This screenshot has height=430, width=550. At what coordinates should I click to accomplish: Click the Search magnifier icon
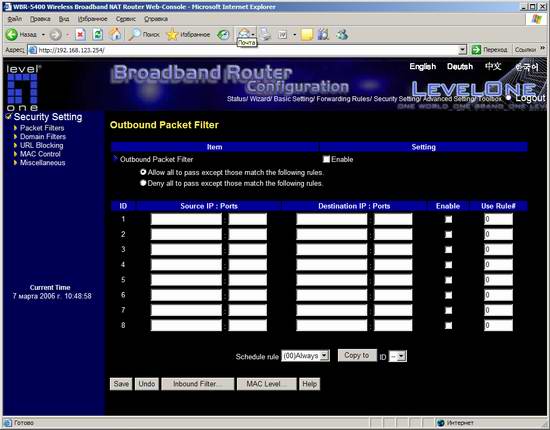click(x=134, y=34)
